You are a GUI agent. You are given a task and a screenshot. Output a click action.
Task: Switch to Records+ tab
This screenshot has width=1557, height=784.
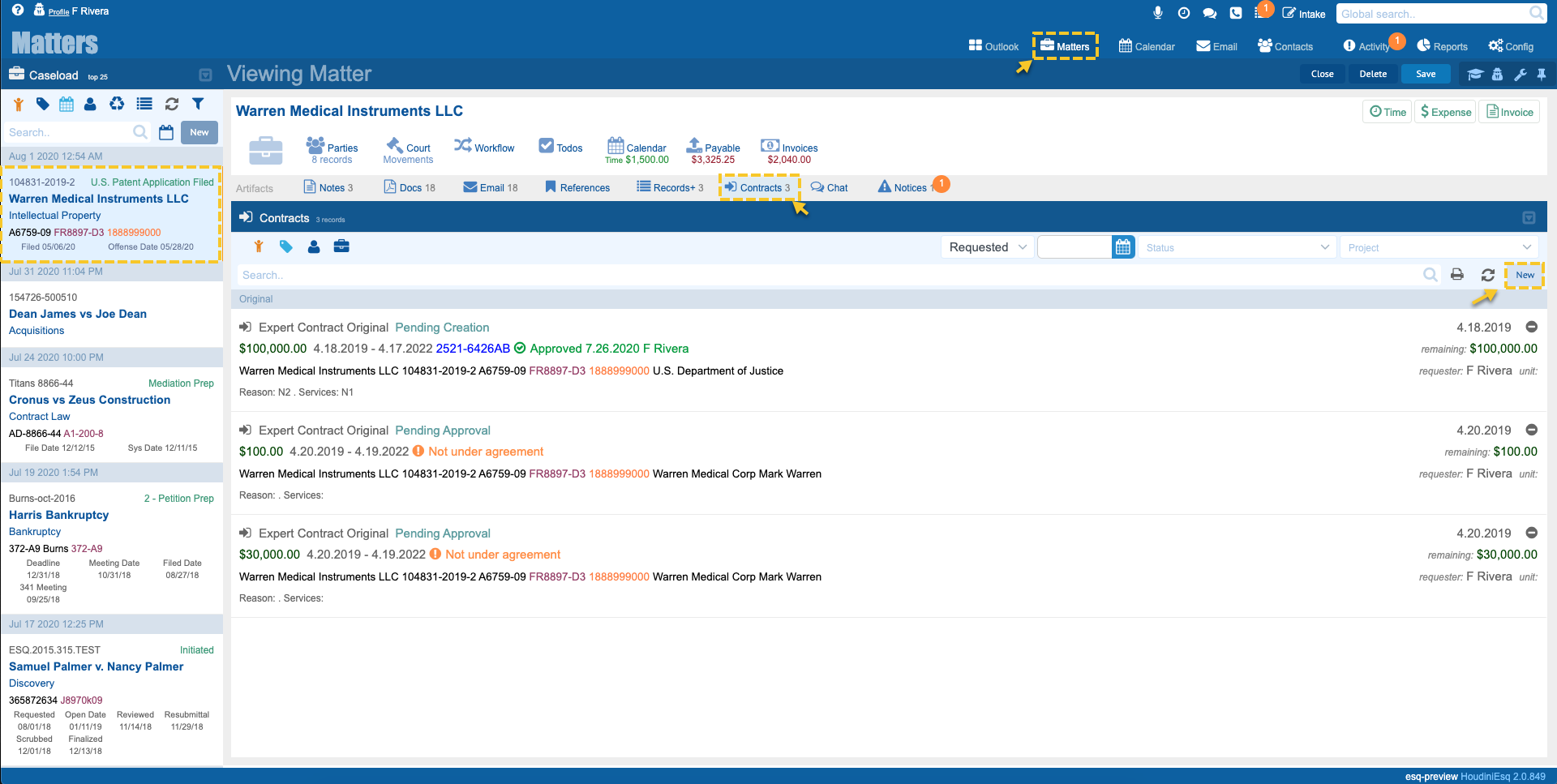tap(670, 187)
